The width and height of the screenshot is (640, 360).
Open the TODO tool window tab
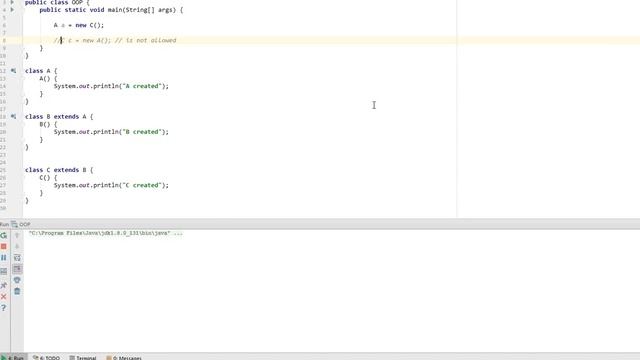(47, 358)
